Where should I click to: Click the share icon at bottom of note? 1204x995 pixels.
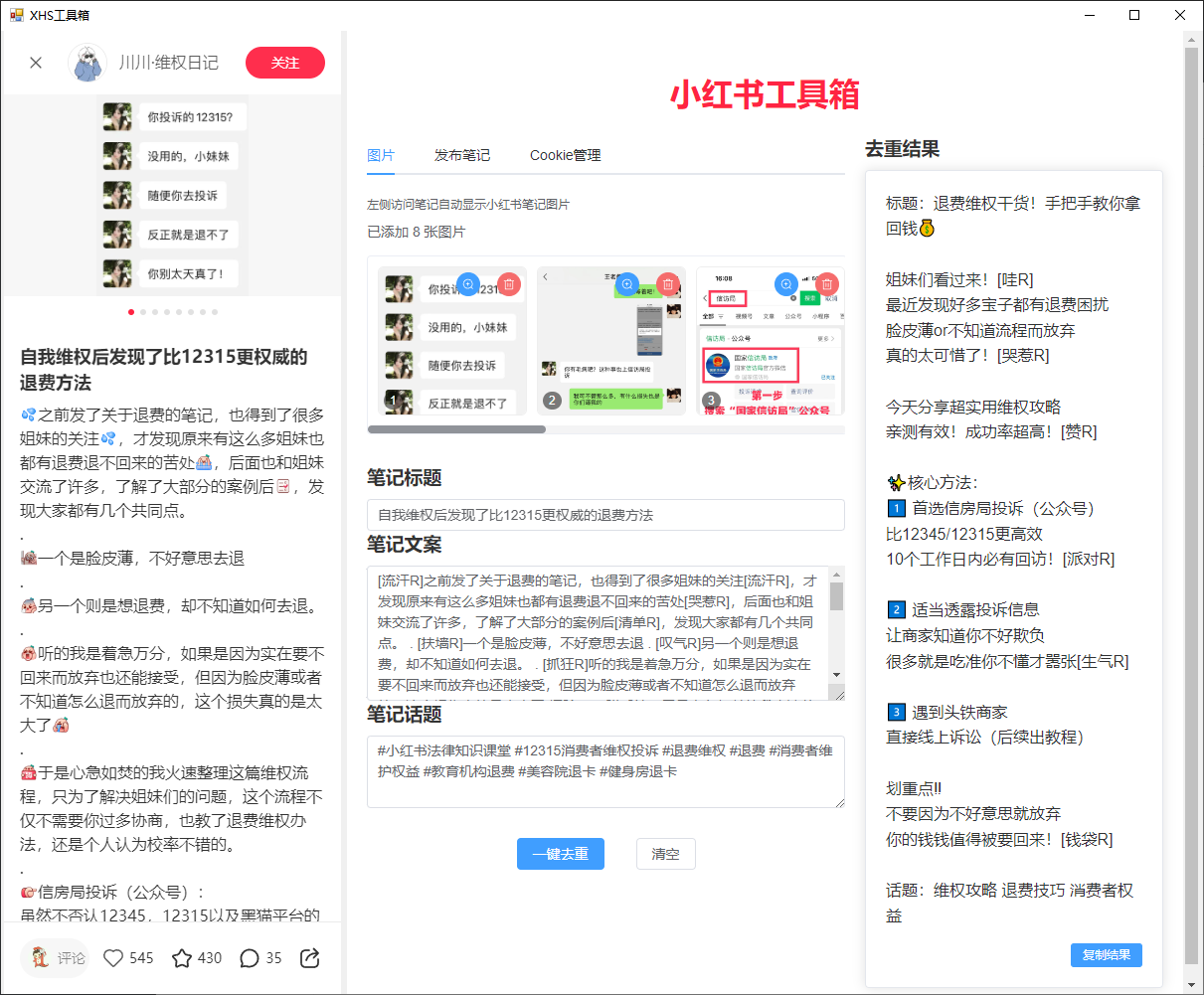[310, 958]
